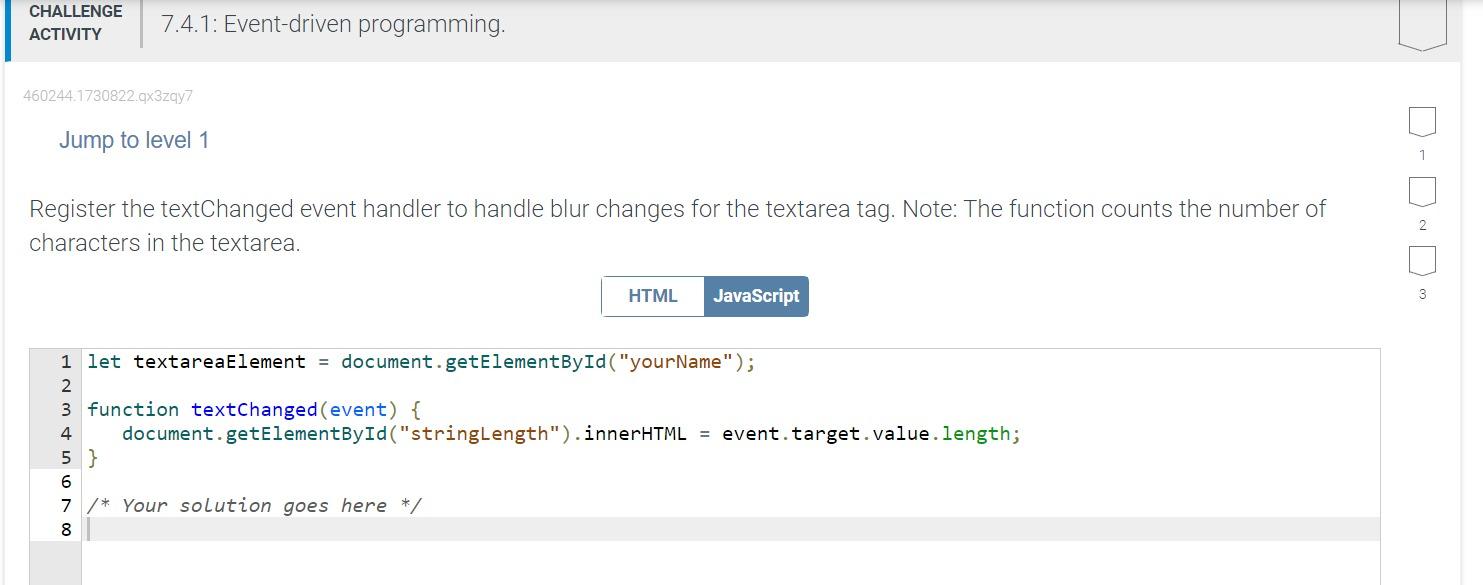
Task: Select the level 2 chevron badge
Action: pyautogui.click(x=1421, y=193)
